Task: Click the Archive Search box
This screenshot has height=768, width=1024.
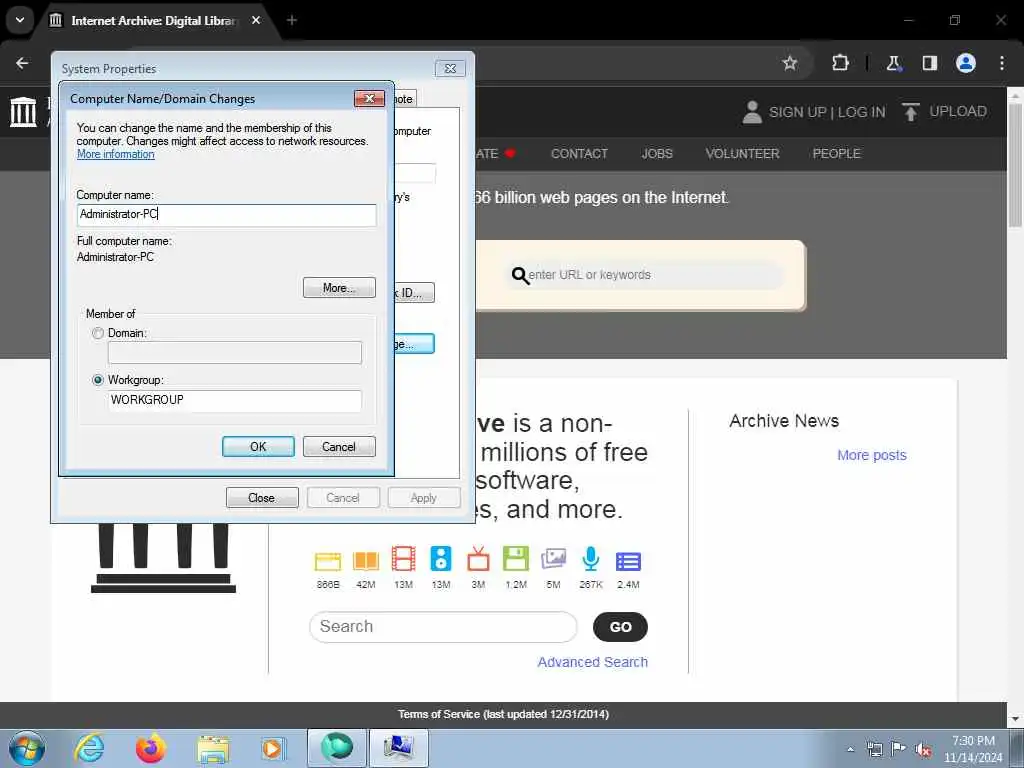Action: pos(443,627)
